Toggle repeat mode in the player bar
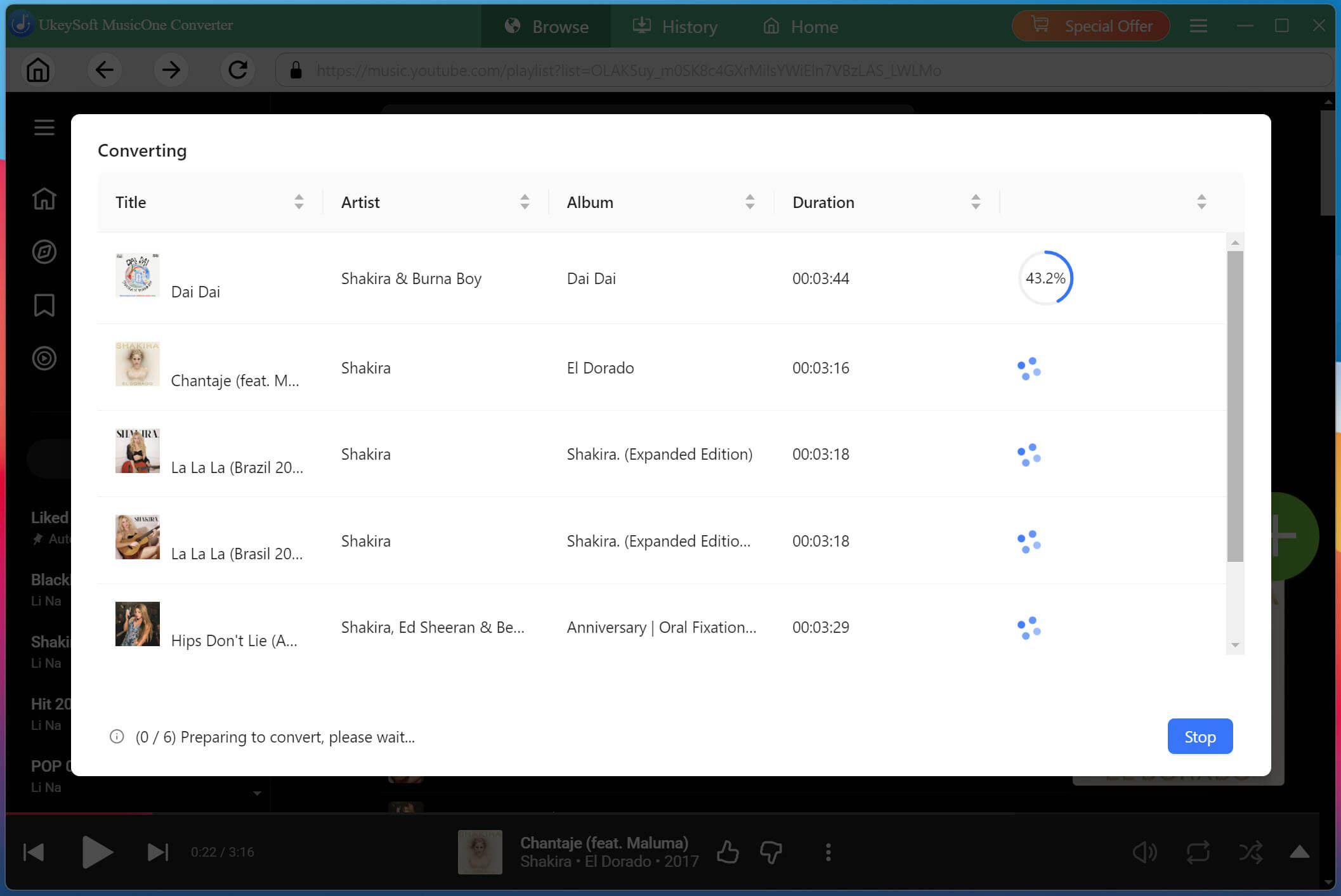This screenshot has width=1341, height=896. (x=1198, y=852)
